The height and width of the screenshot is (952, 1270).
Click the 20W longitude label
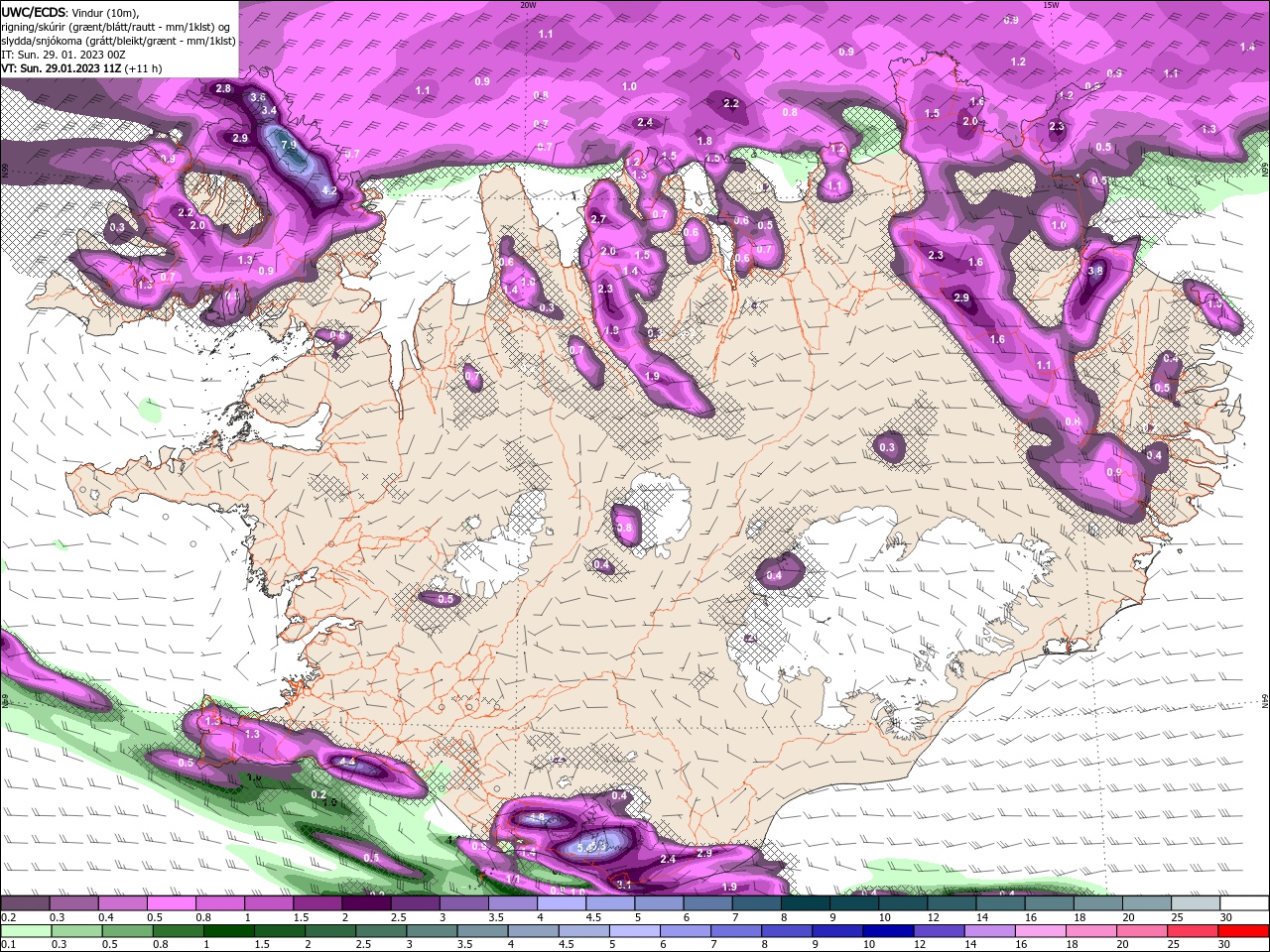(x=528, y=4)
